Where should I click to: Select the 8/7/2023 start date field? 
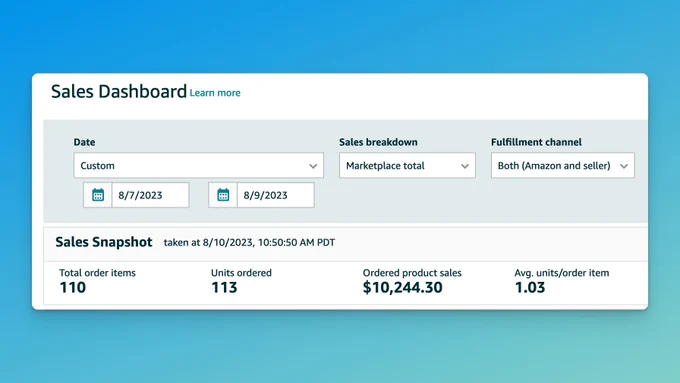coord(150,195)
